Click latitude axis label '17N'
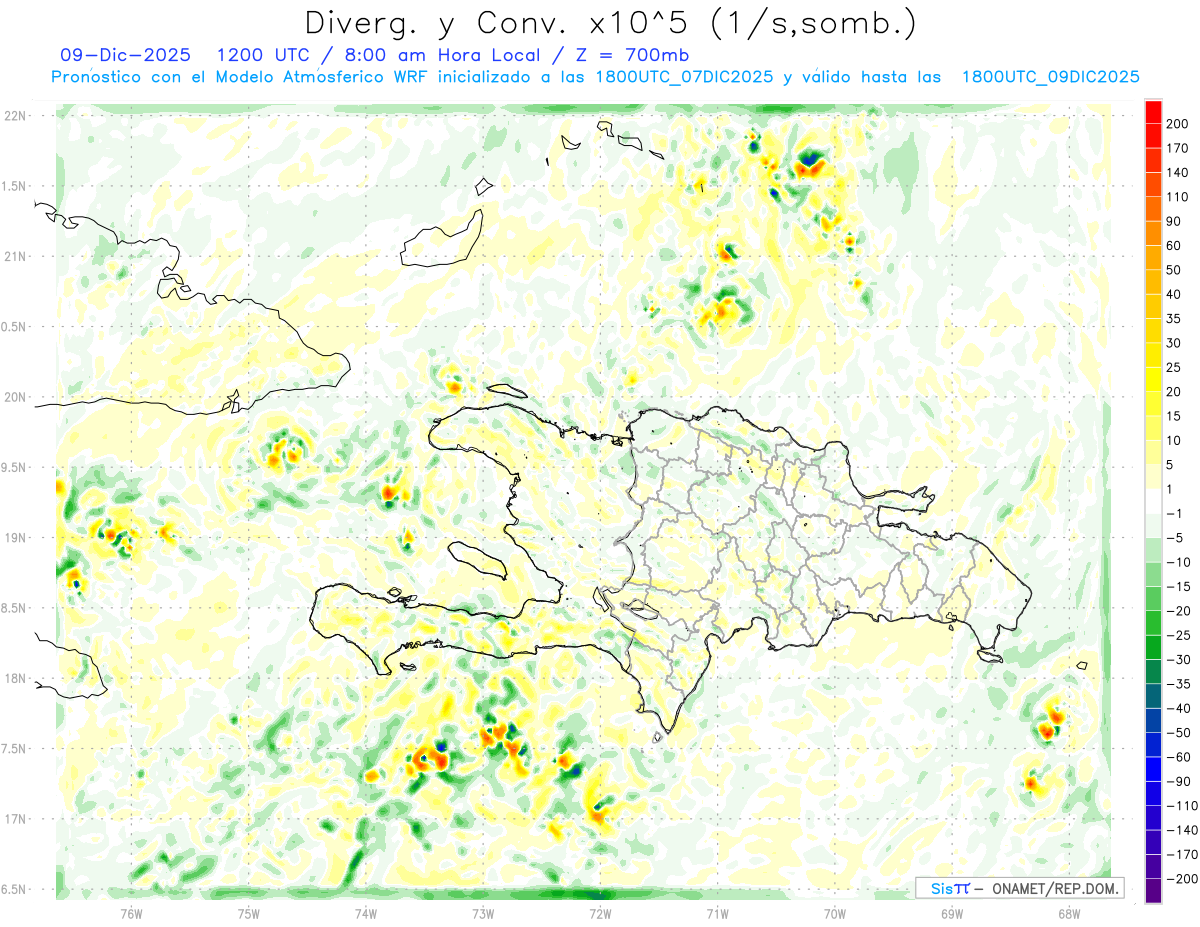This screenshot has width=1200, height=927. (x=17, y=819)
